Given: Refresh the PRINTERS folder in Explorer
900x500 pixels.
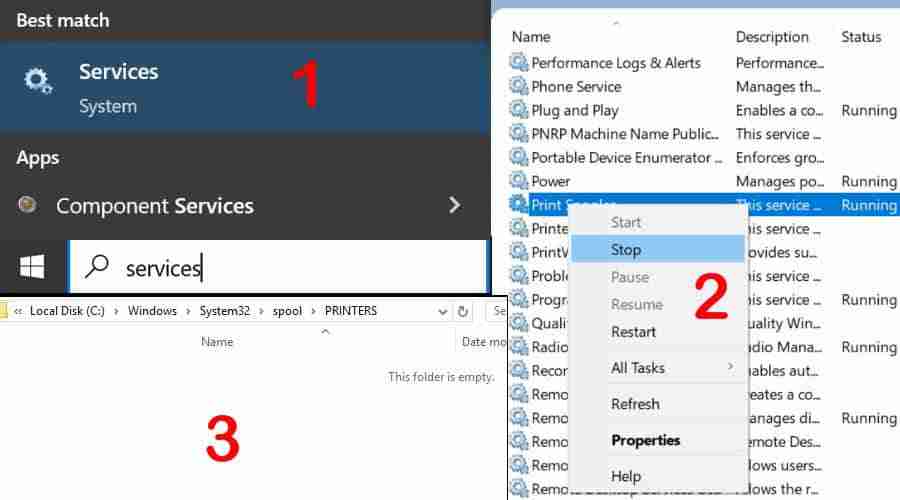Looking at the screenshot, I should (x=463, y=311).
